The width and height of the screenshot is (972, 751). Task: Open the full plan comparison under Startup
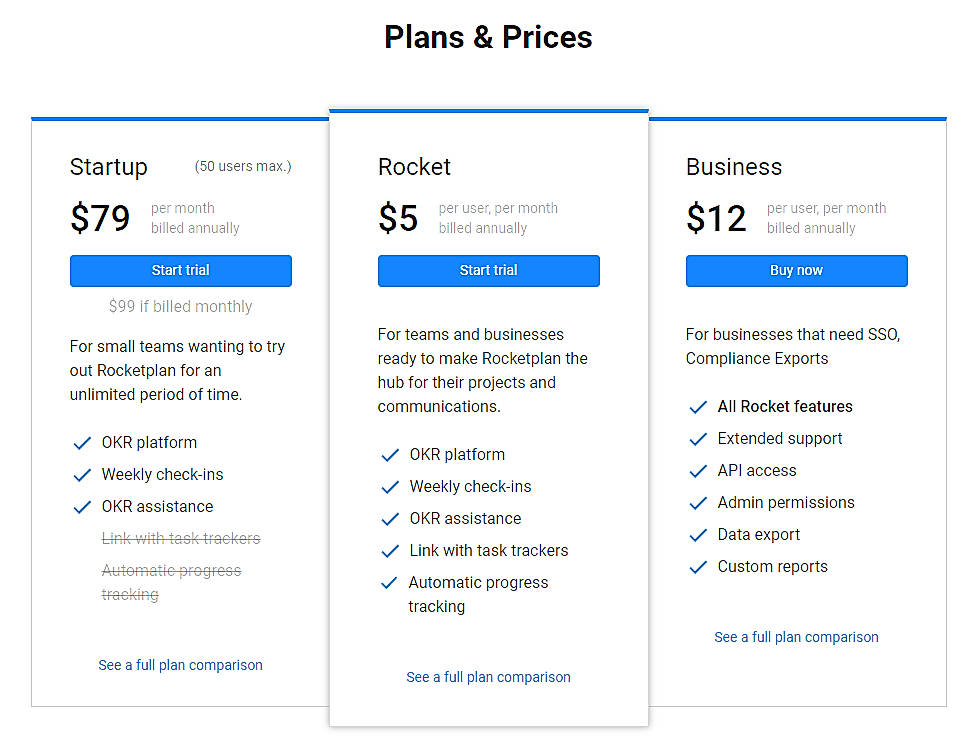click(x=181, y=664)
